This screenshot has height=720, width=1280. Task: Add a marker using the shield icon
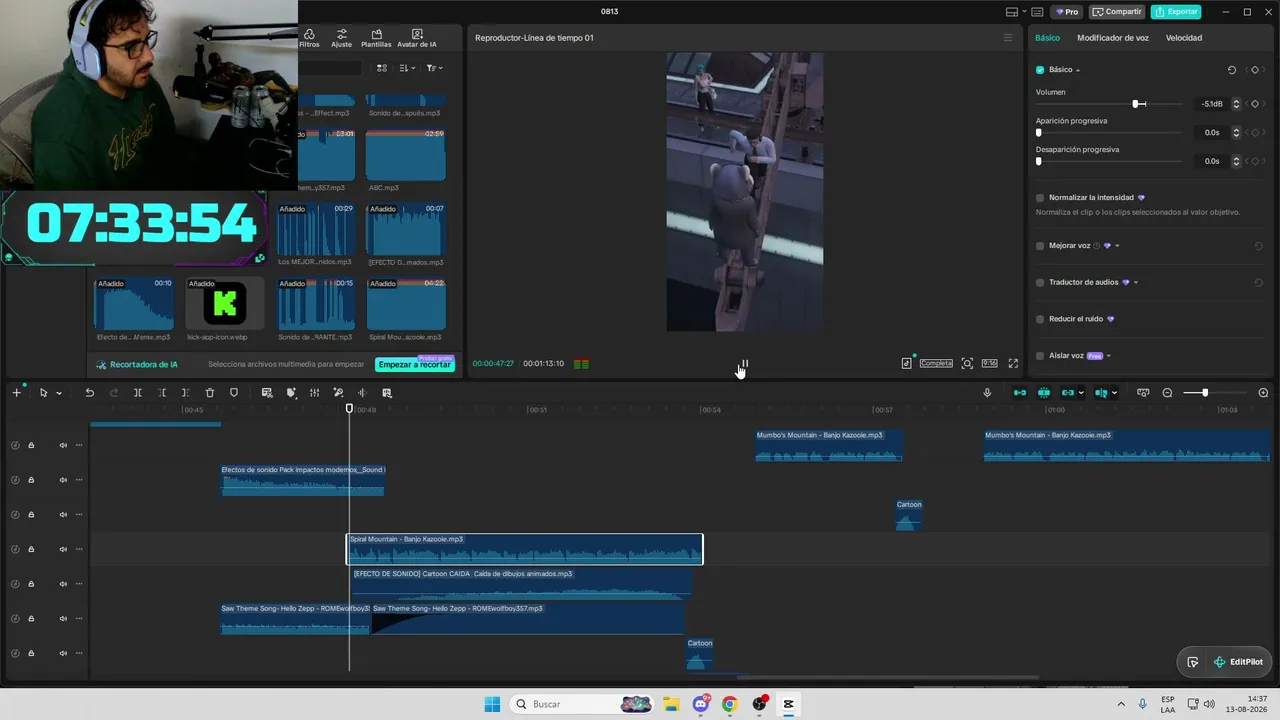coord(234,393)
